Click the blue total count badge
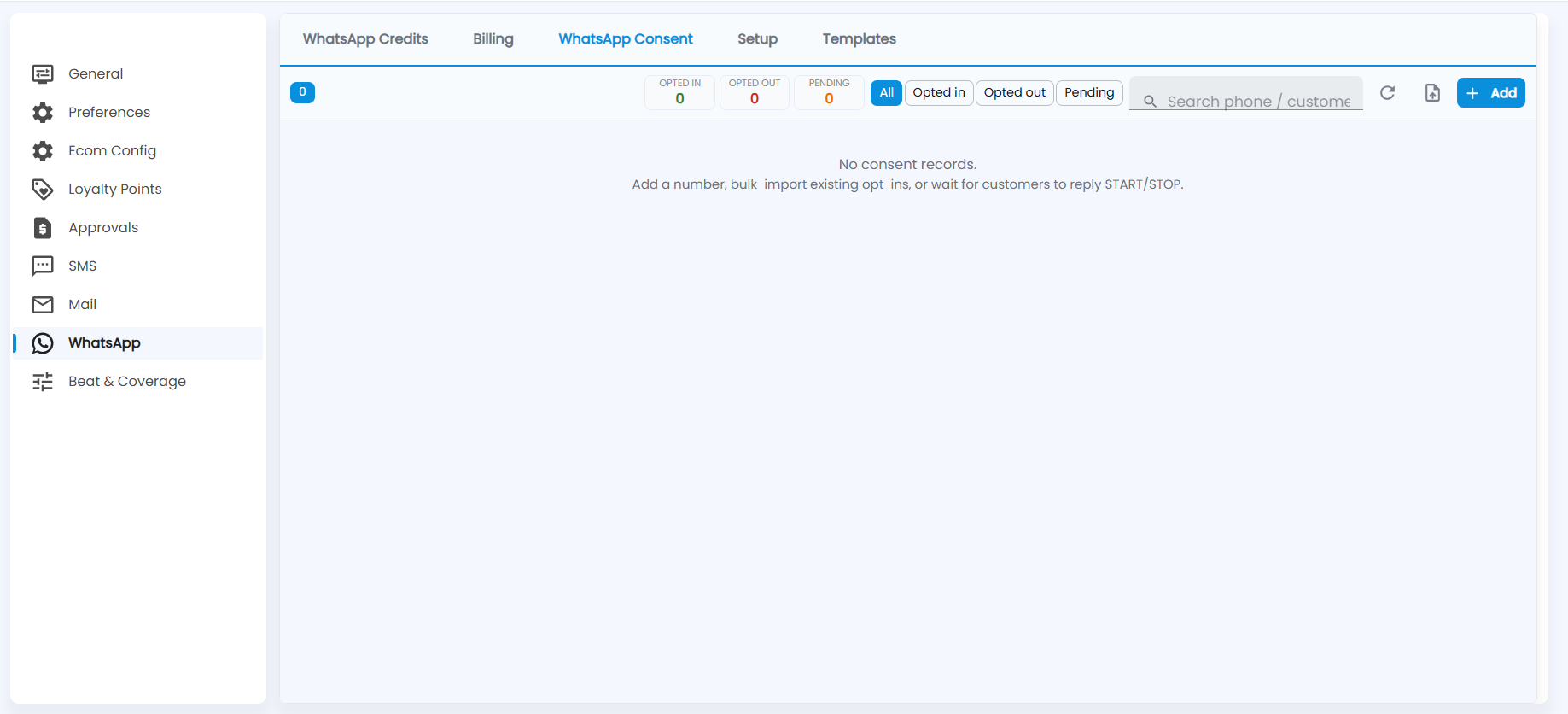 tap(302, 92)
